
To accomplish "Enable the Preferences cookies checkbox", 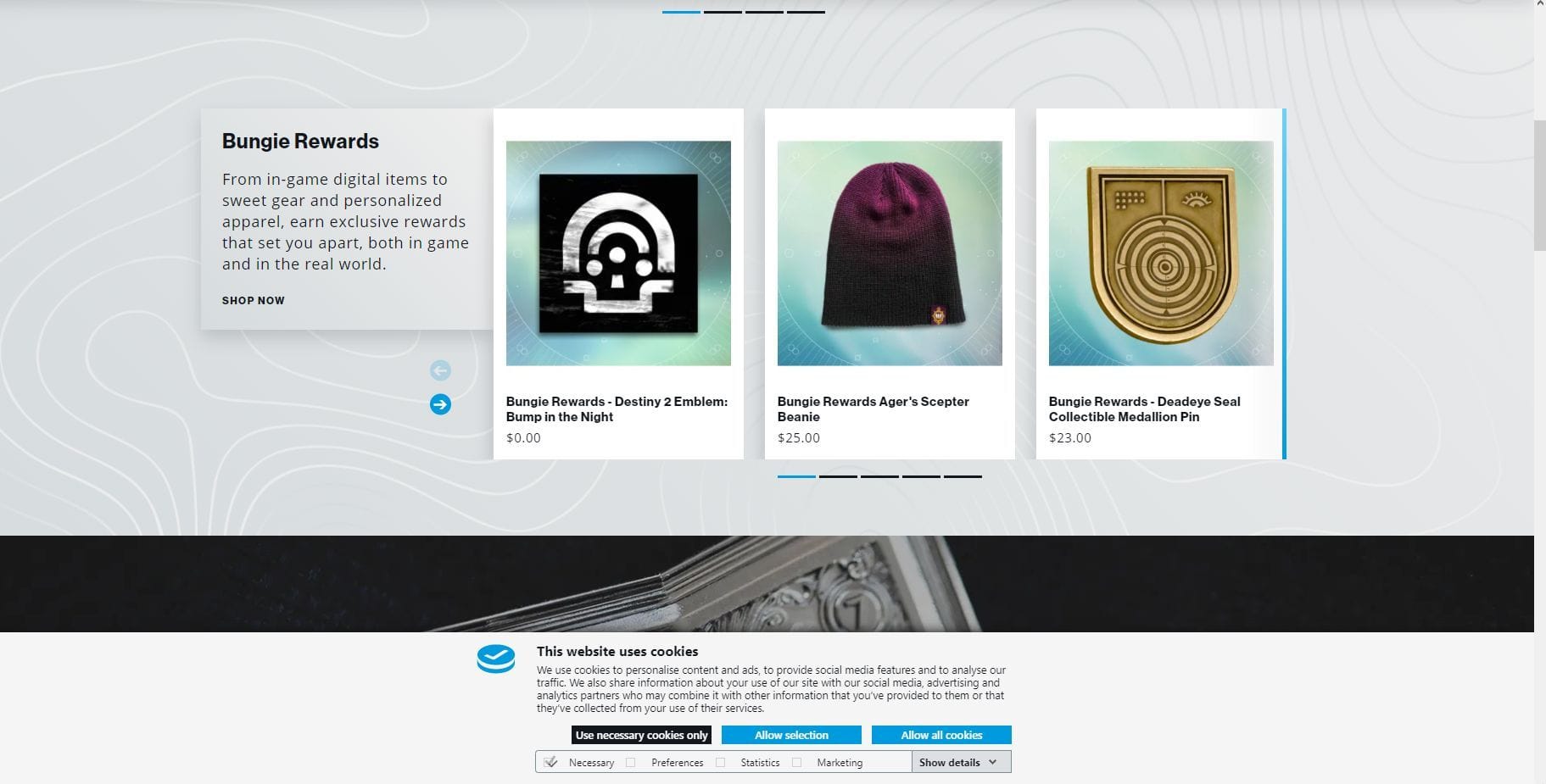I will point(631,762).
